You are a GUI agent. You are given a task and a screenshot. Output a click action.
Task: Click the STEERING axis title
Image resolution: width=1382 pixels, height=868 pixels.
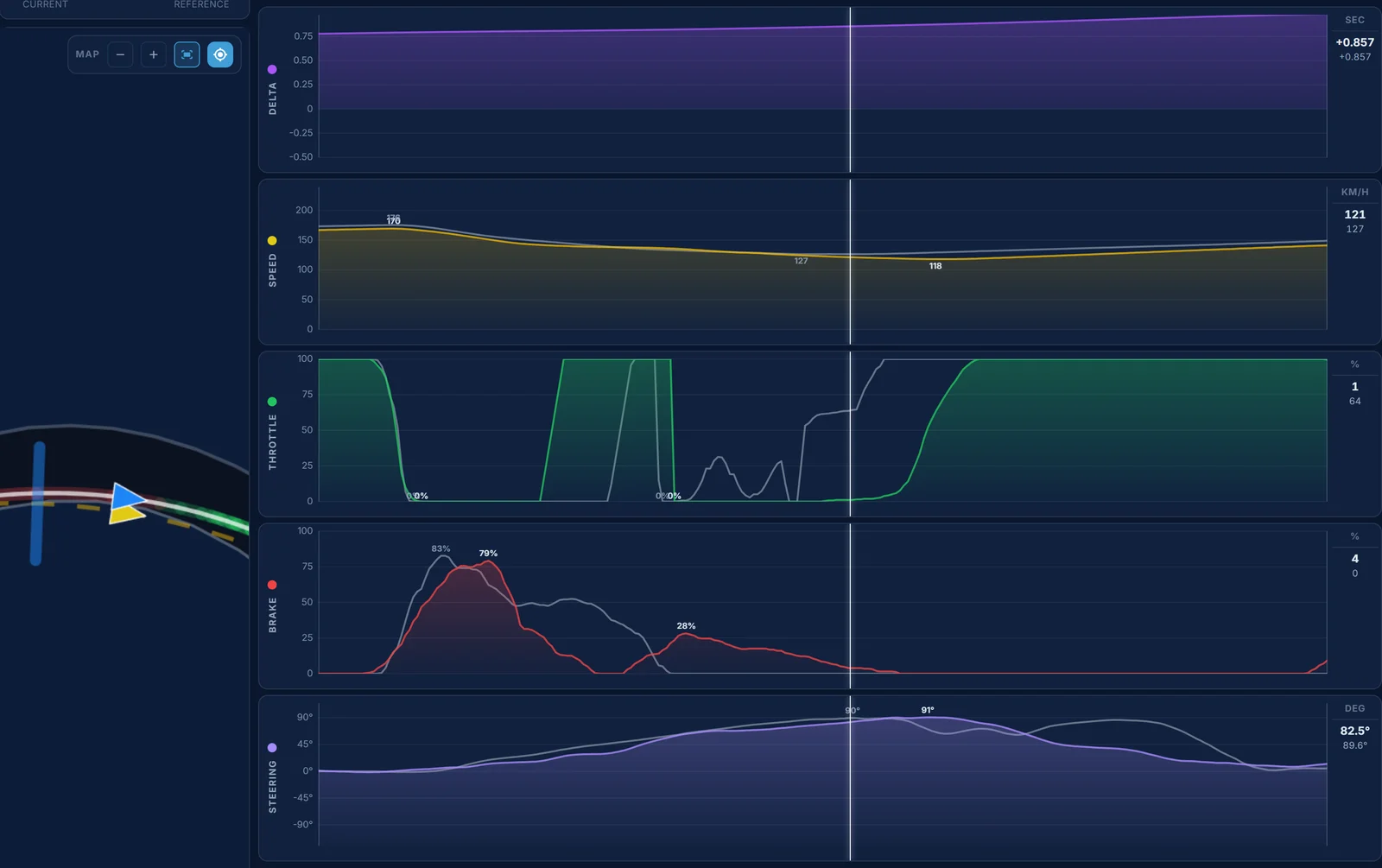click(x=273, y=787)
